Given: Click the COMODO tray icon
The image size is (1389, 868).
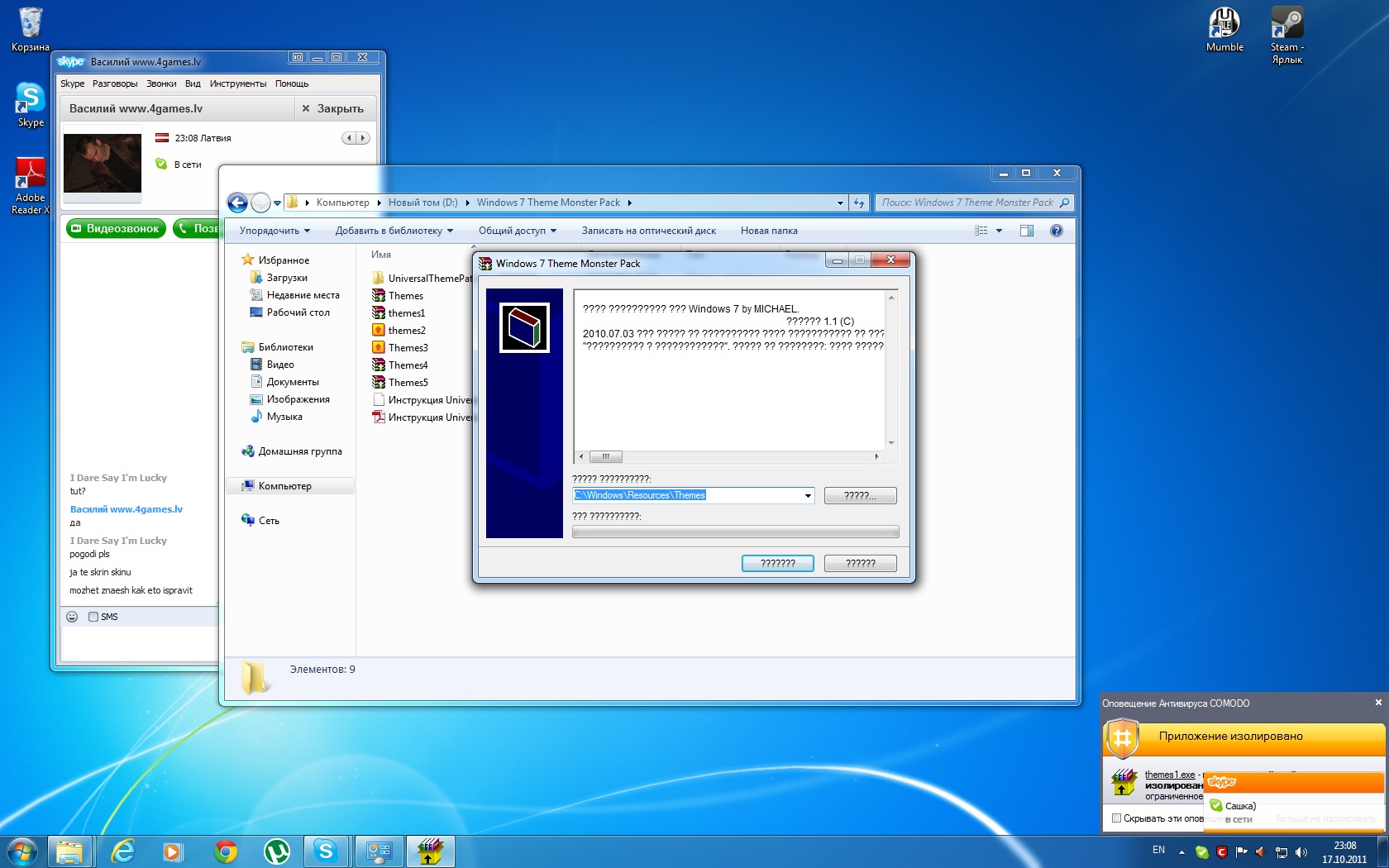Looking at the screenshot, I should [x=1222, y=851].
